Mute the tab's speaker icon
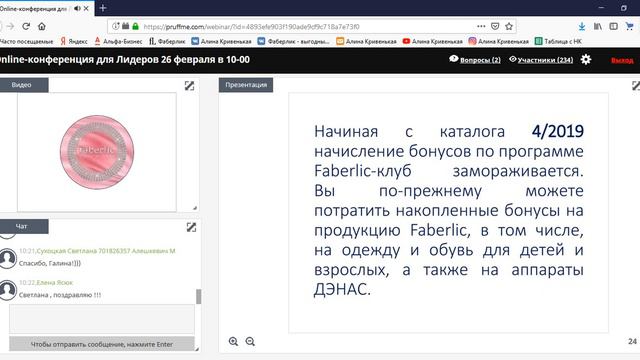 [x=77, y=8]
